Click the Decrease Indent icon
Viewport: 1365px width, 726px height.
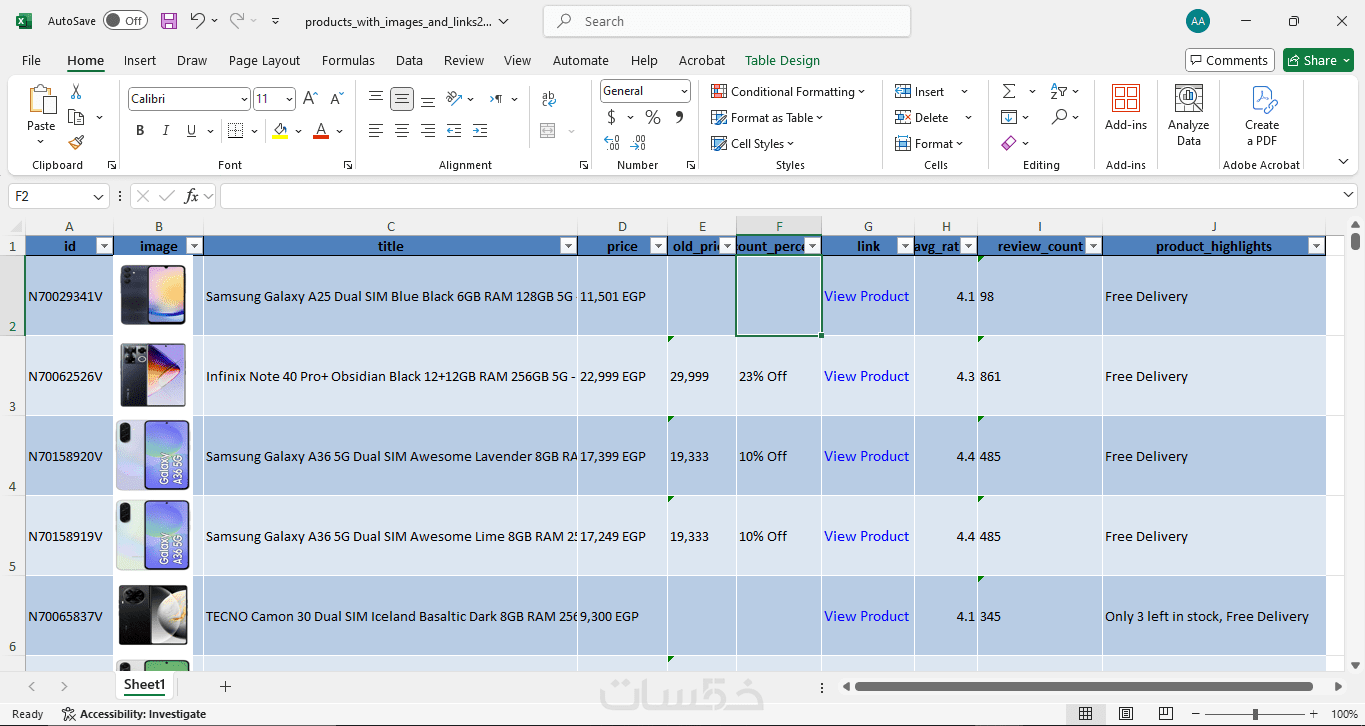tap(454, 131)
